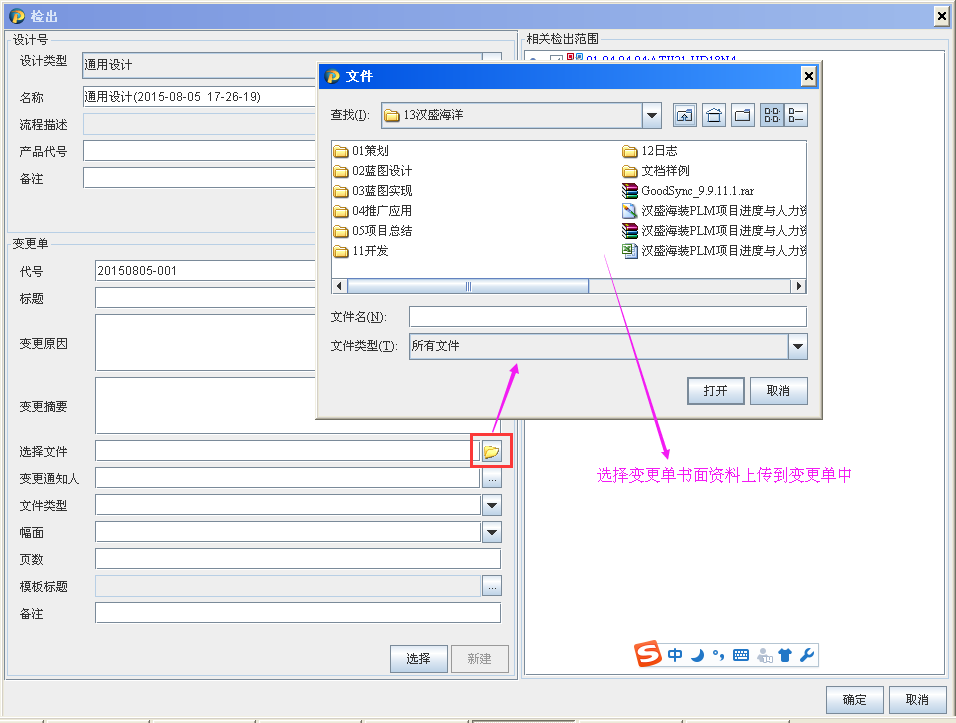
Task: Select the Excel file 汉盛海装PLM项目进度
Action: (x=714, y=251)
